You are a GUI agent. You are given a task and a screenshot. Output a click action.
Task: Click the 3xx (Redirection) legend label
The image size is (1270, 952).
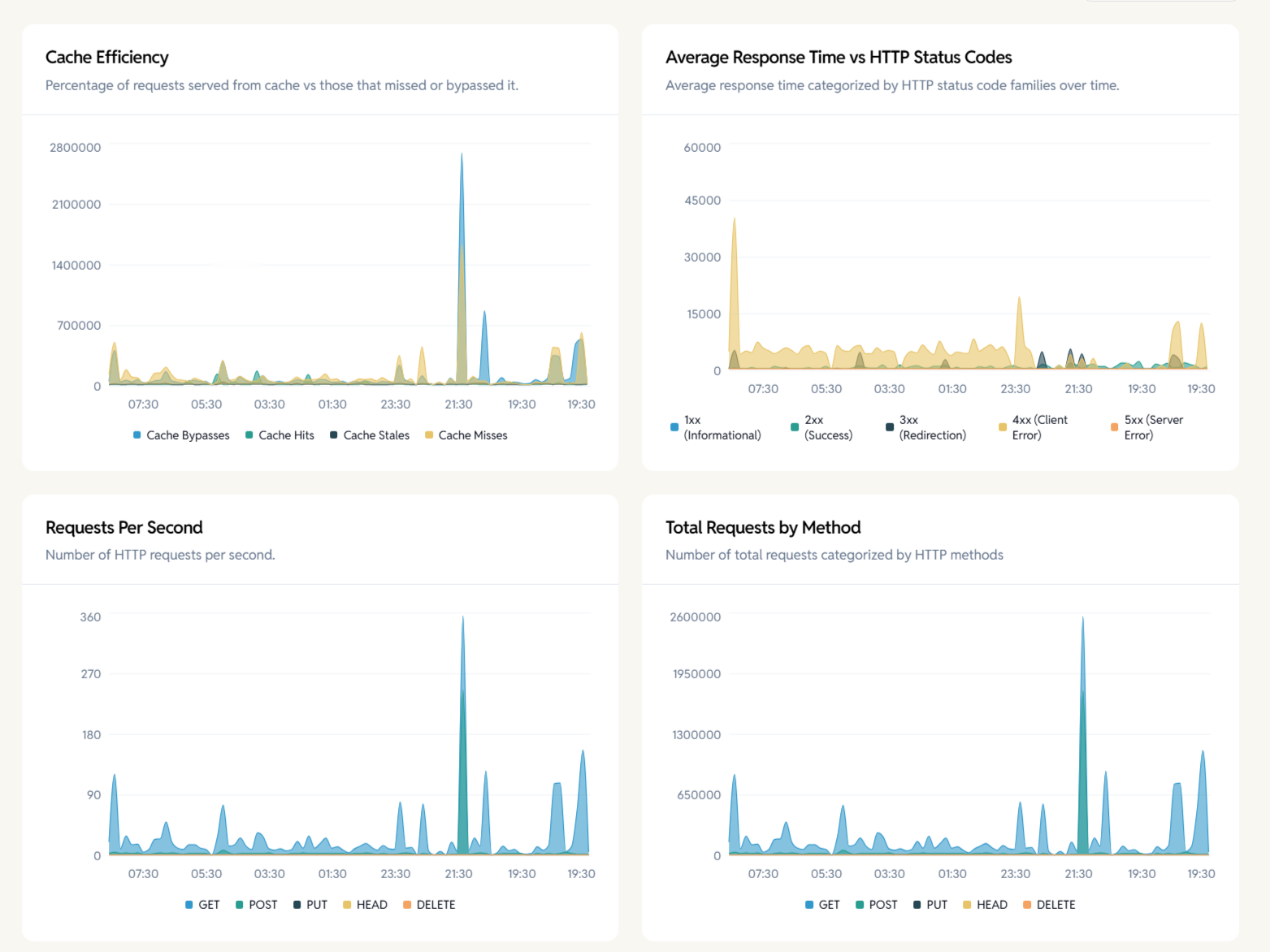[933, 426]
